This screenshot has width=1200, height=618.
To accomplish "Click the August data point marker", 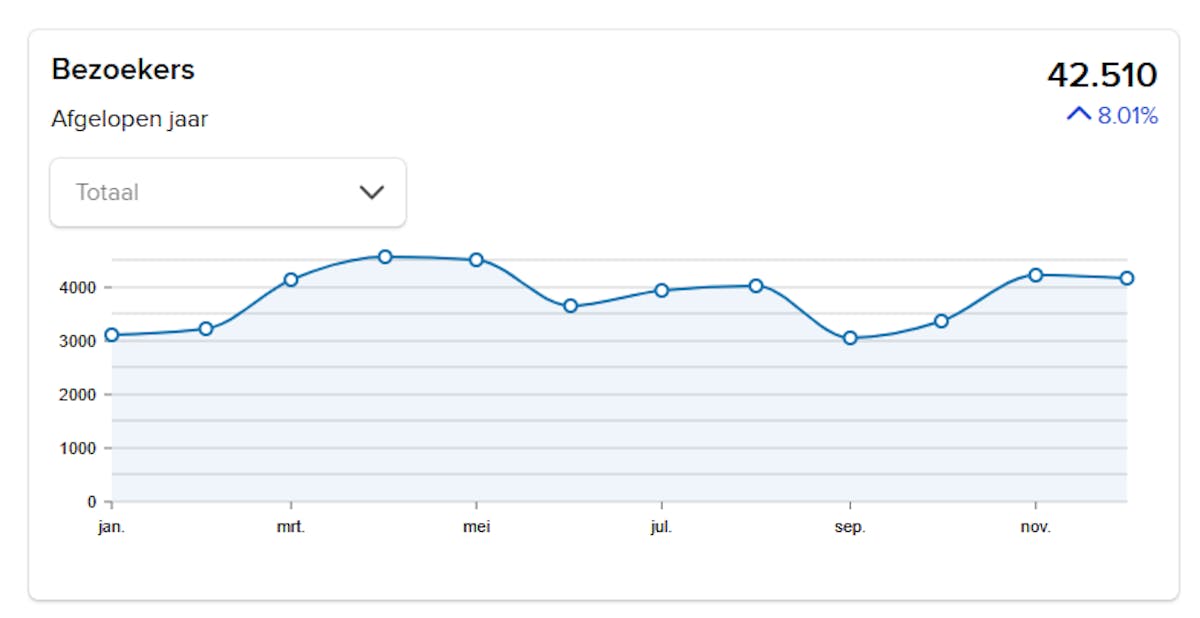I will point(756,286).
